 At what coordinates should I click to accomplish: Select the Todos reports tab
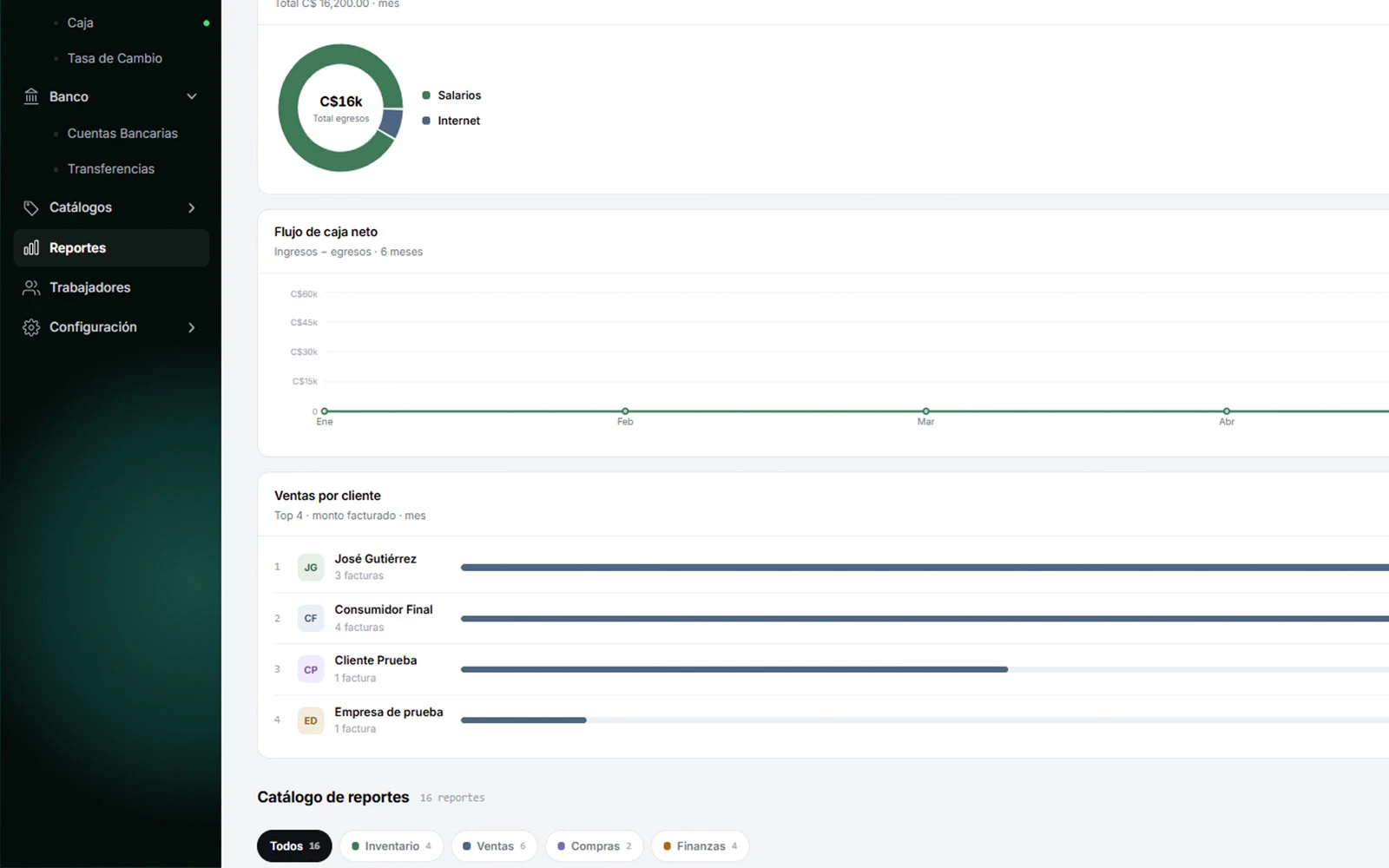pyautogui.click(x=294, y=845)
